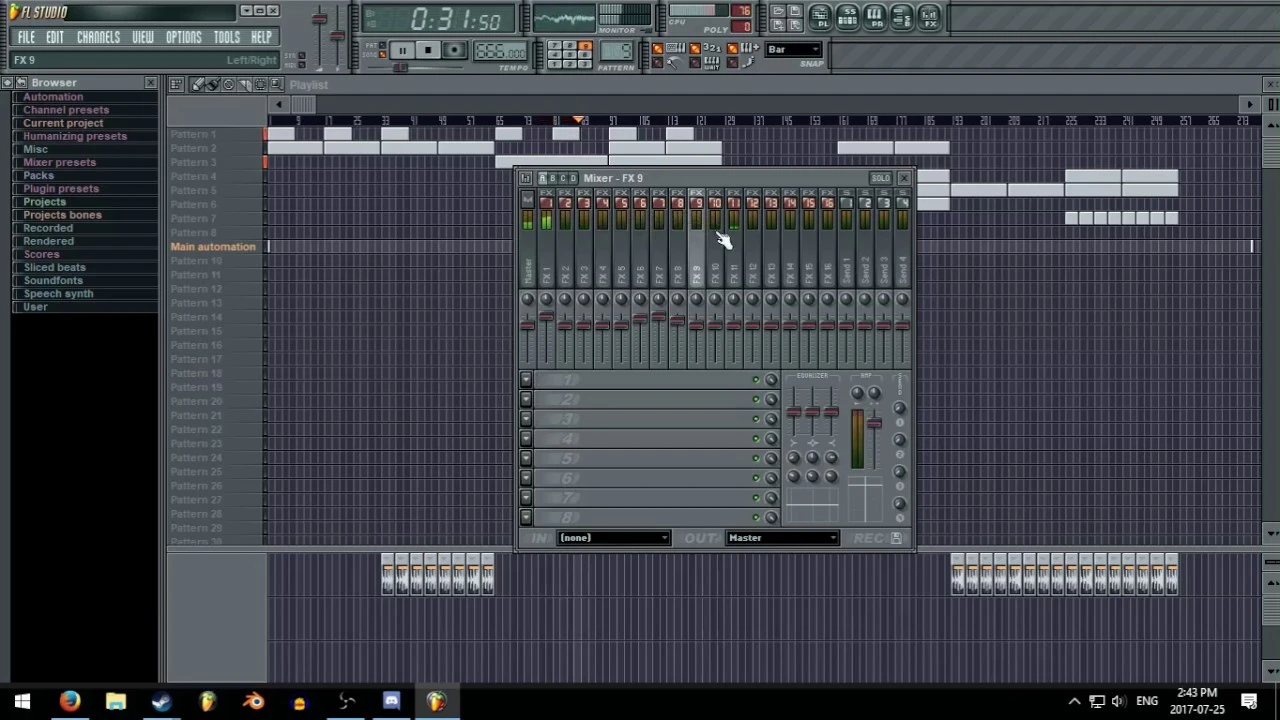The width and height of the screenshot is (1280, 720).
Task: Select mixer layout B button
Action: [553, 178]
